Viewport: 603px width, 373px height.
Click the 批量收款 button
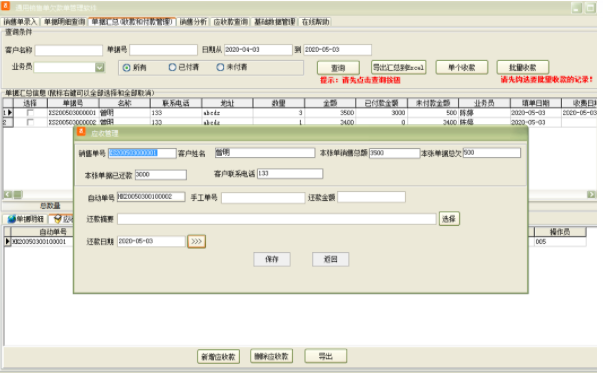[523, 67]
